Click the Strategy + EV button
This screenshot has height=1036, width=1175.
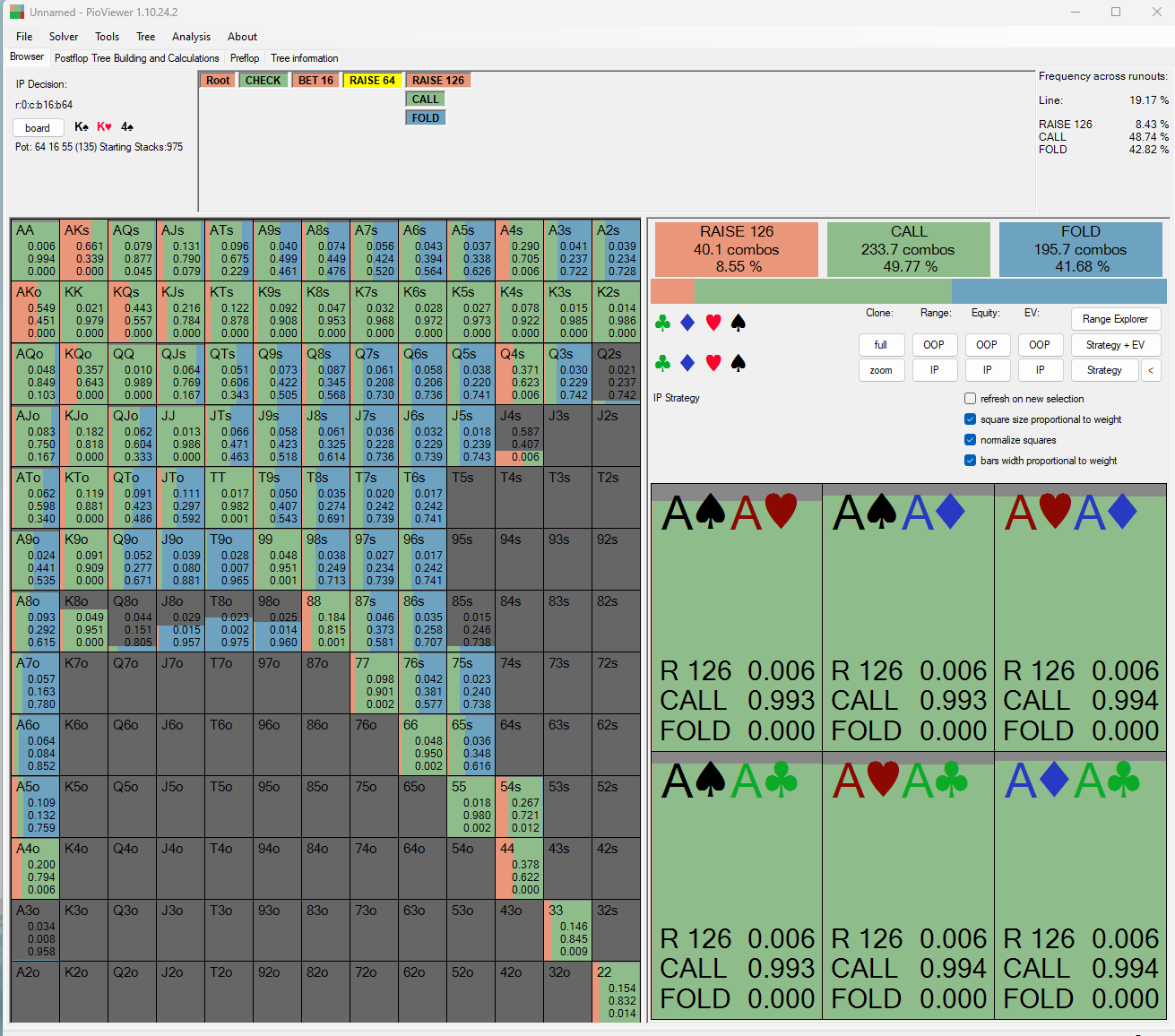point(1115,345)
